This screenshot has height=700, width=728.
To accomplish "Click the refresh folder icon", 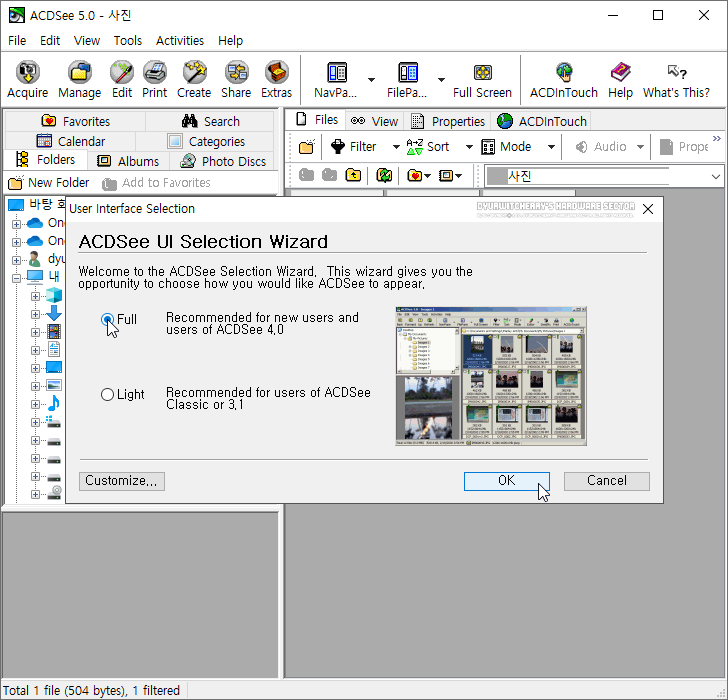I will click(384, 175).
